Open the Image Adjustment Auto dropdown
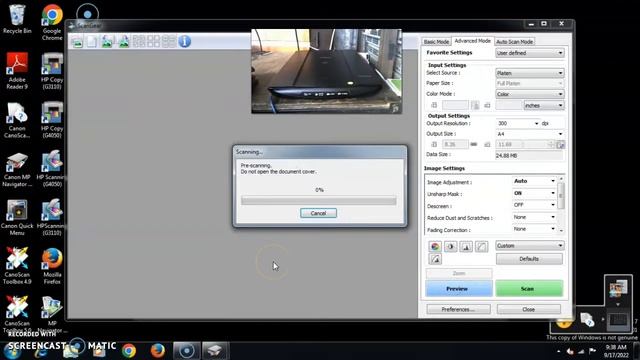640x360 pixels. (534, 181)
